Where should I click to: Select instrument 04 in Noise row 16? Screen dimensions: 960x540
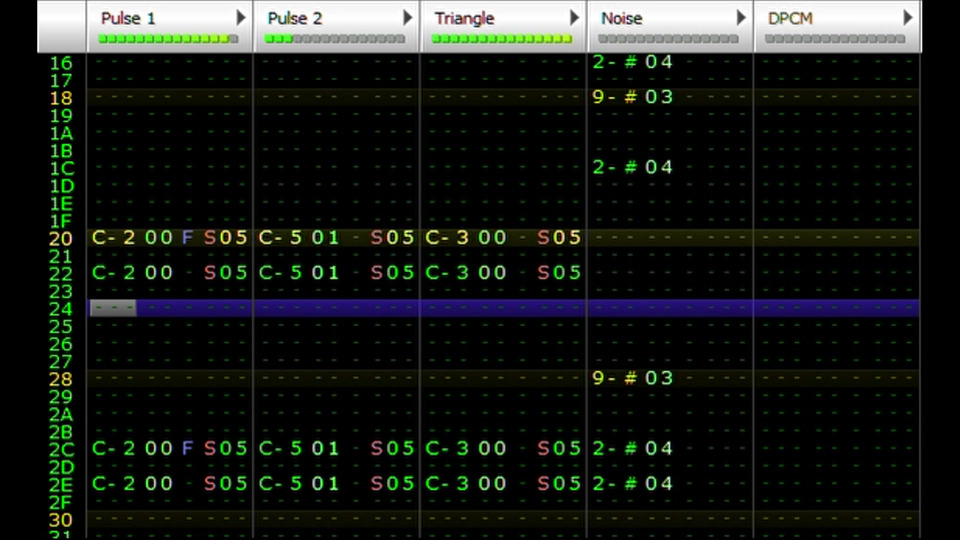click(x=659, y=62)
